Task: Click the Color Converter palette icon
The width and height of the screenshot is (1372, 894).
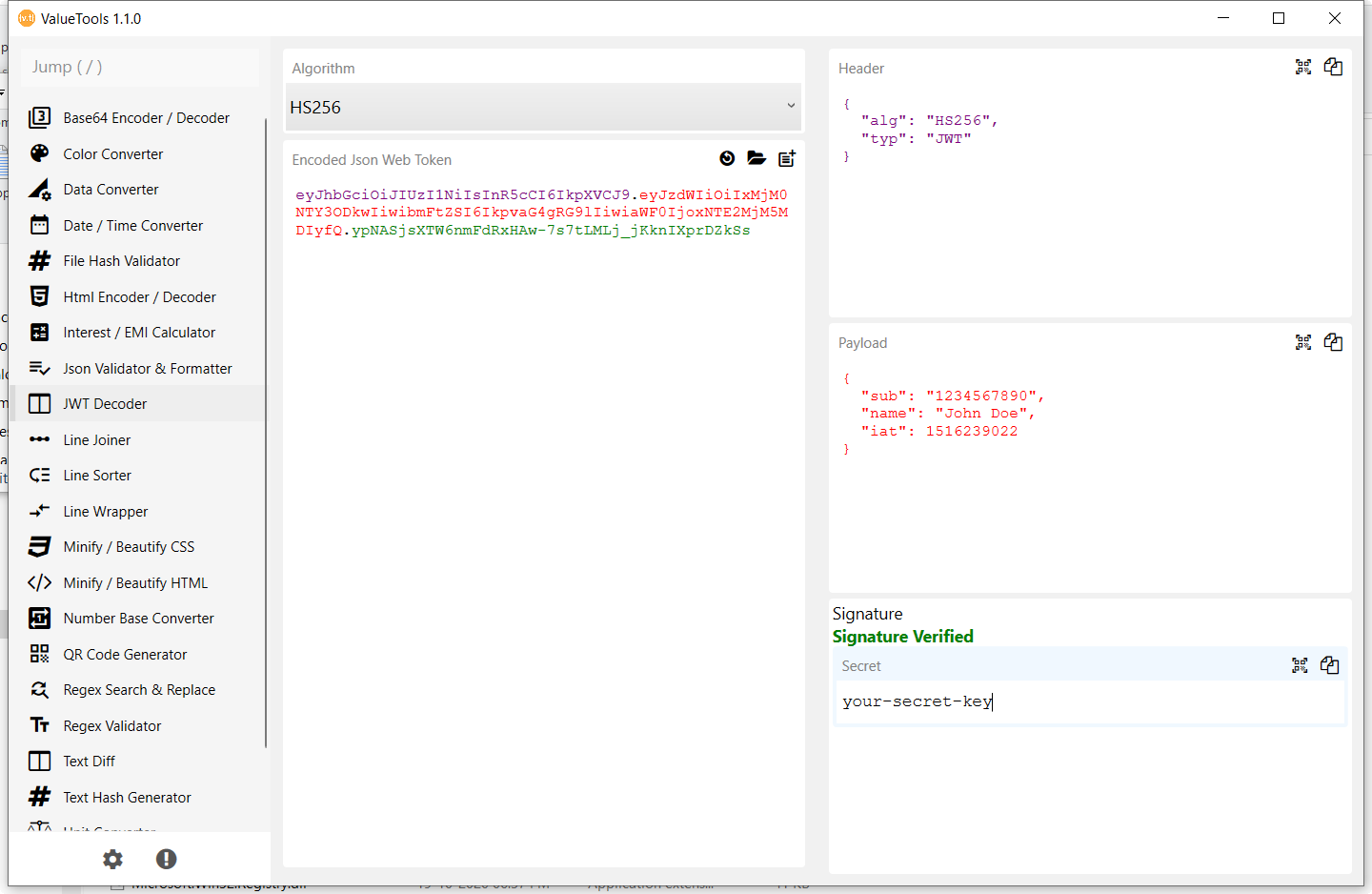Action: (x=39, y=153)
